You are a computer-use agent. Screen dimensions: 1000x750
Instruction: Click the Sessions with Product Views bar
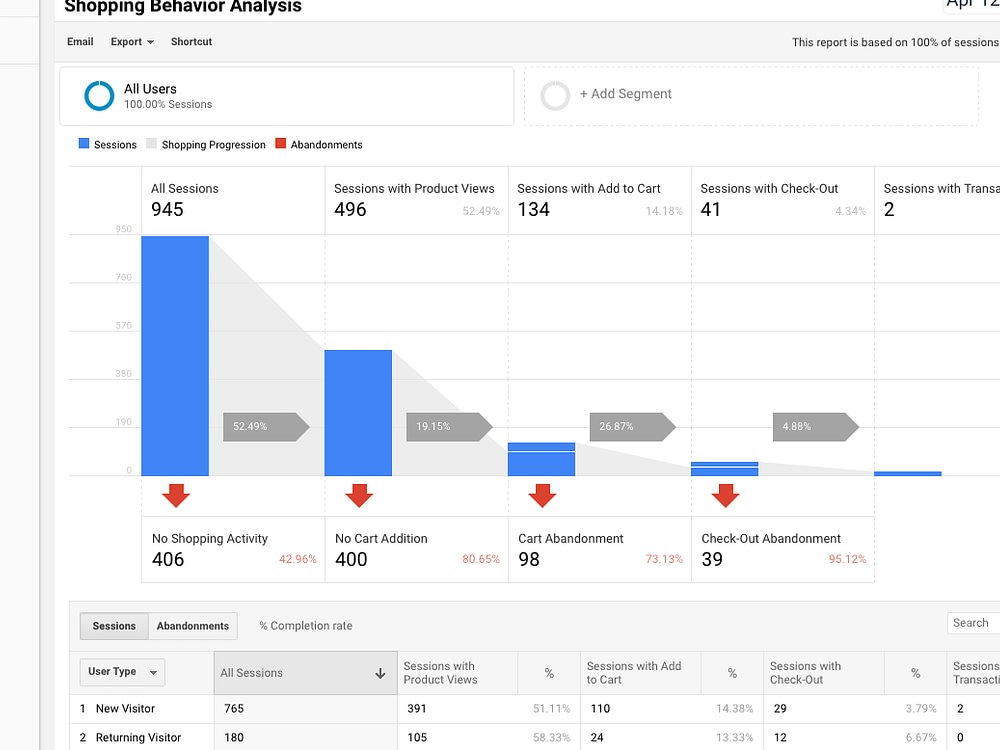click(x=358, y=413)
